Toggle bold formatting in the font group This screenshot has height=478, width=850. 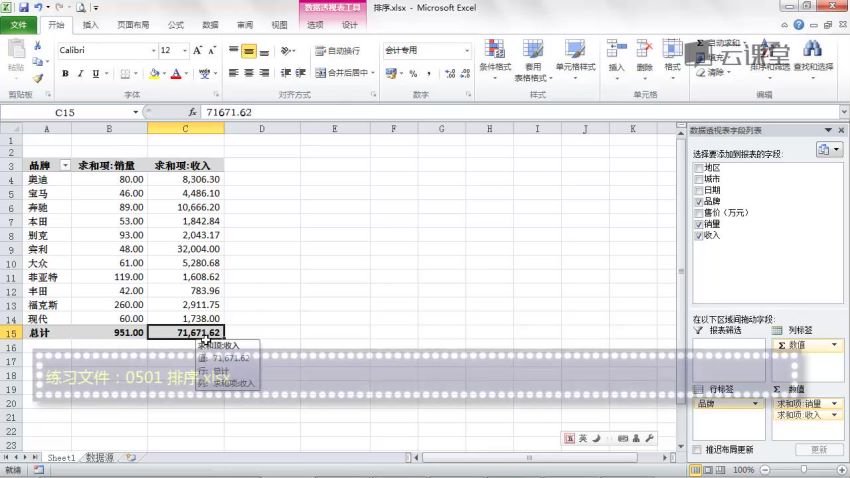pyautogui.click(x=66, y=73)
